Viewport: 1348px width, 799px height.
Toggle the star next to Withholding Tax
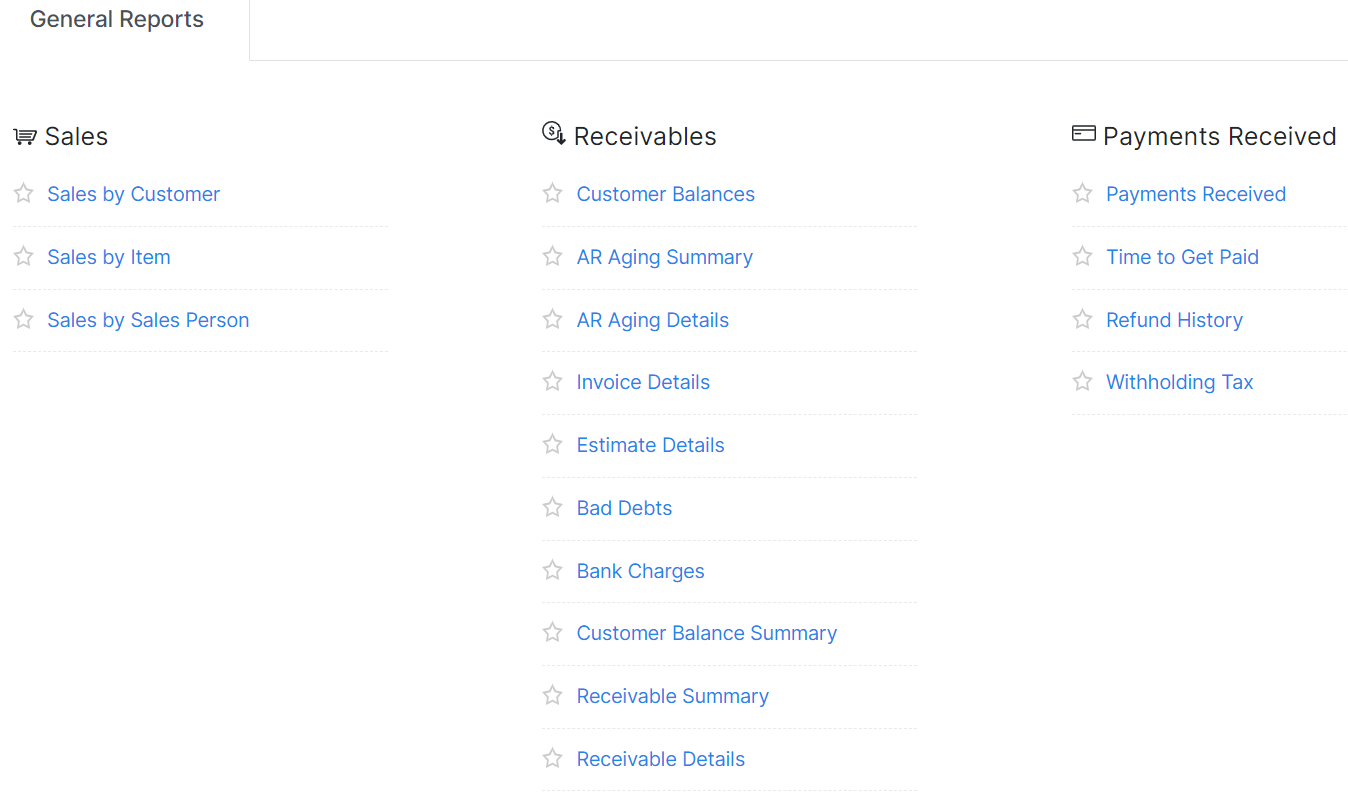(1082, 381)
